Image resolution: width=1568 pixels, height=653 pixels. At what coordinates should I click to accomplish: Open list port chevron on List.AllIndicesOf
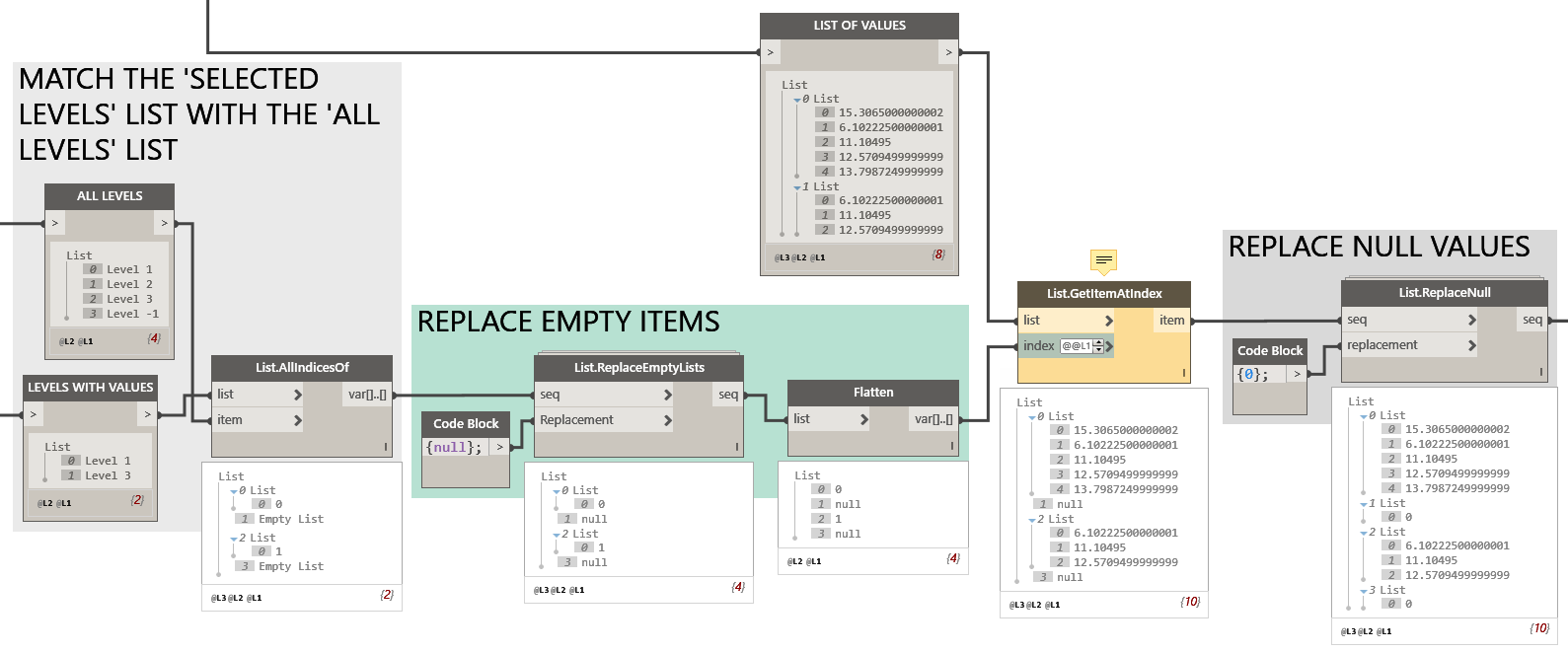[x=297, y=395]
